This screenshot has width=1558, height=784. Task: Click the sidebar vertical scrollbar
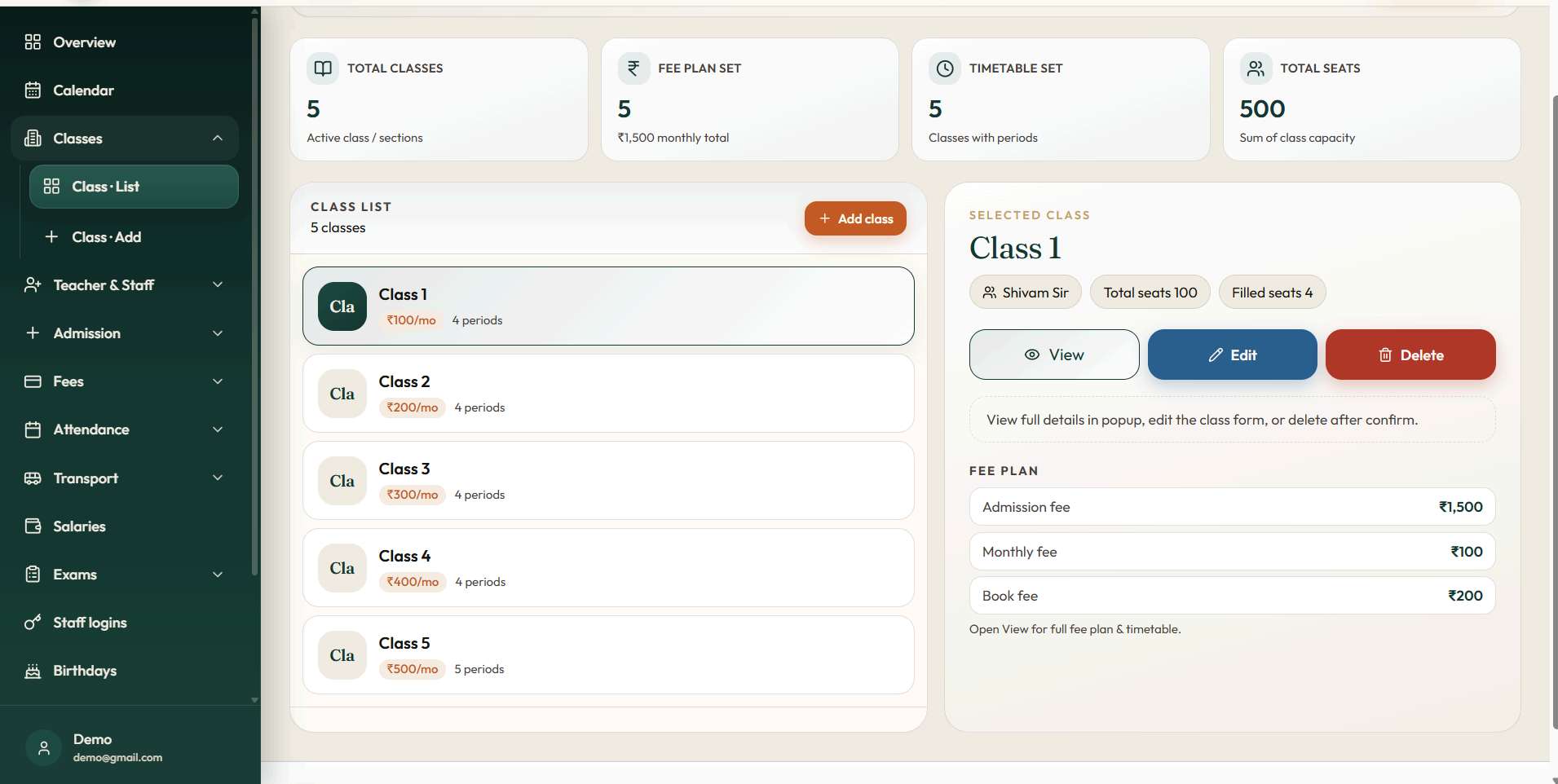(254, 297)
